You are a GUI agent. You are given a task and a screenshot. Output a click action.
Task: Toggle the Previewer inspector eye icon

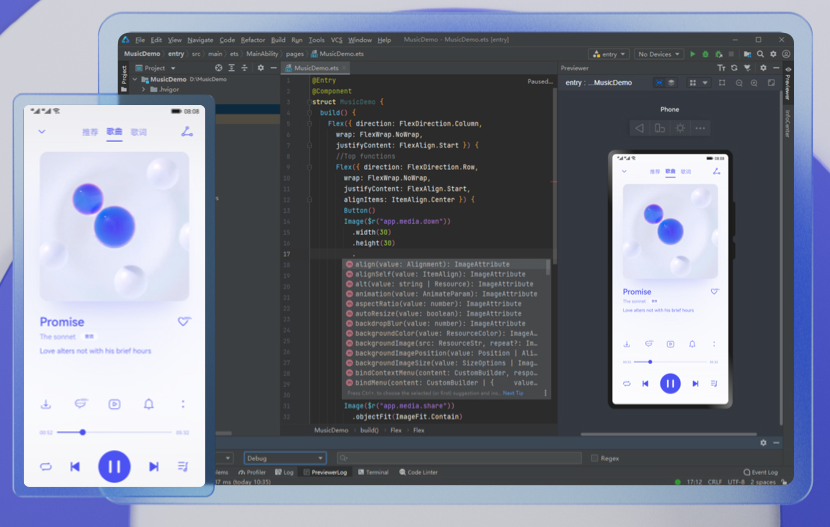(x=659, y=83)
